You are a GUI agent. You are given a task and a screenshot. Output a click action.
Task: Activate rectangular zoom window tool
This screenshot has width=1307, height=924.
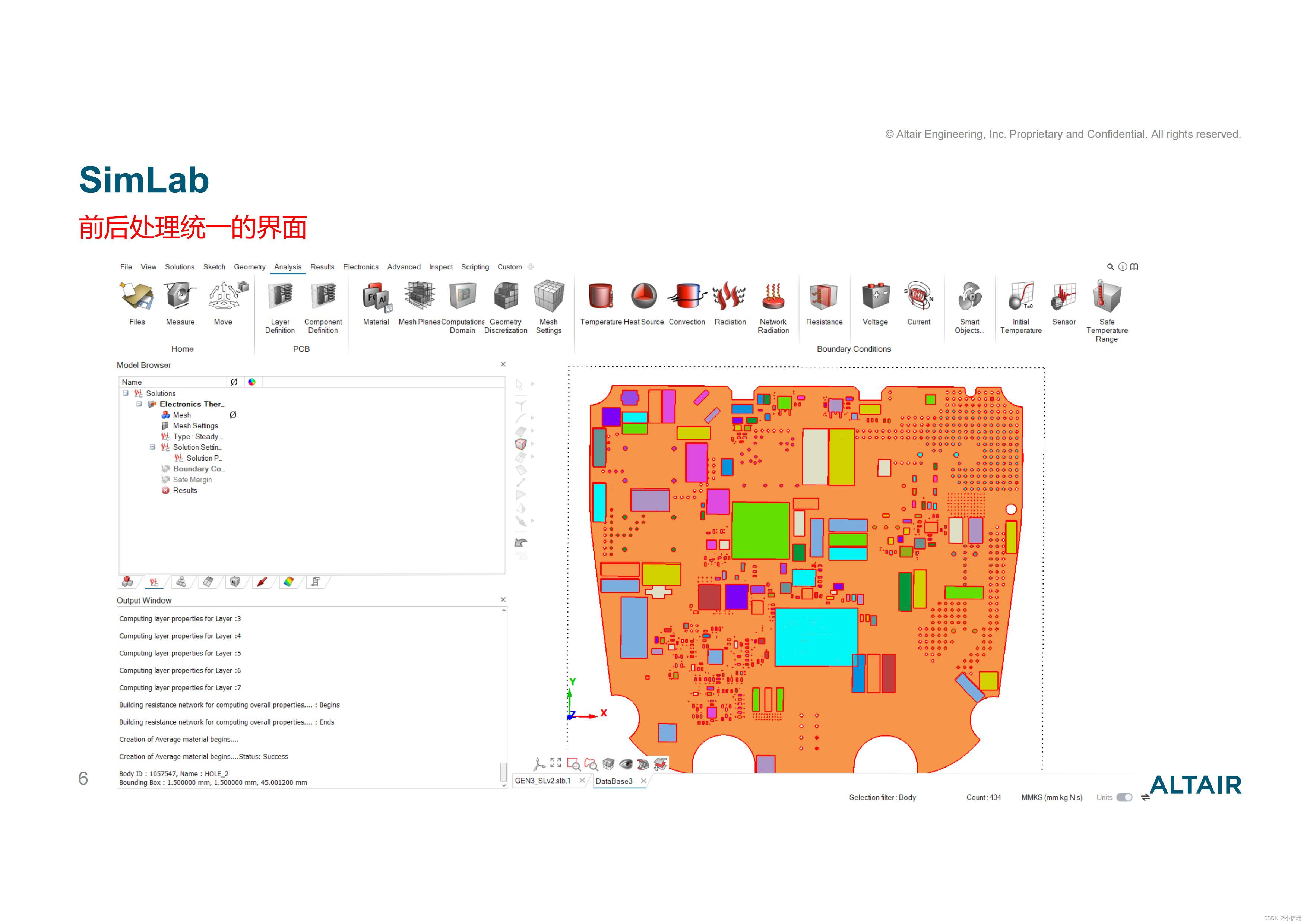pyautogui.click(x=574, y=764)
